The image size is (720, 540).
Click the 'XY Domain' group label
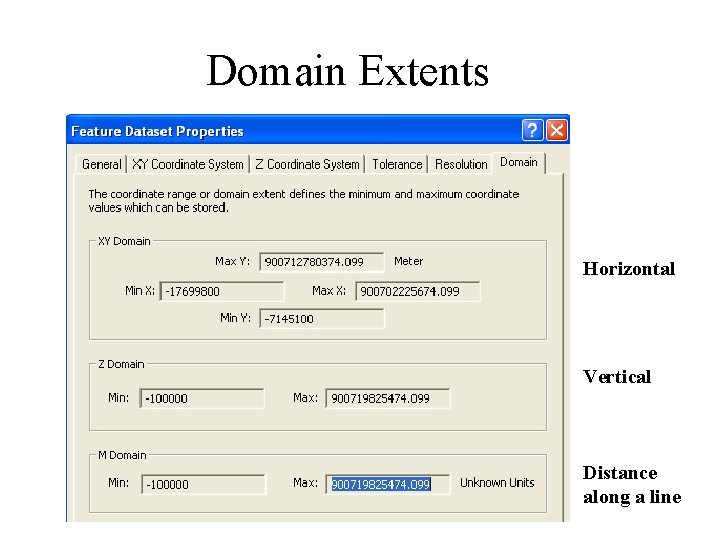[x=124, y=241]
